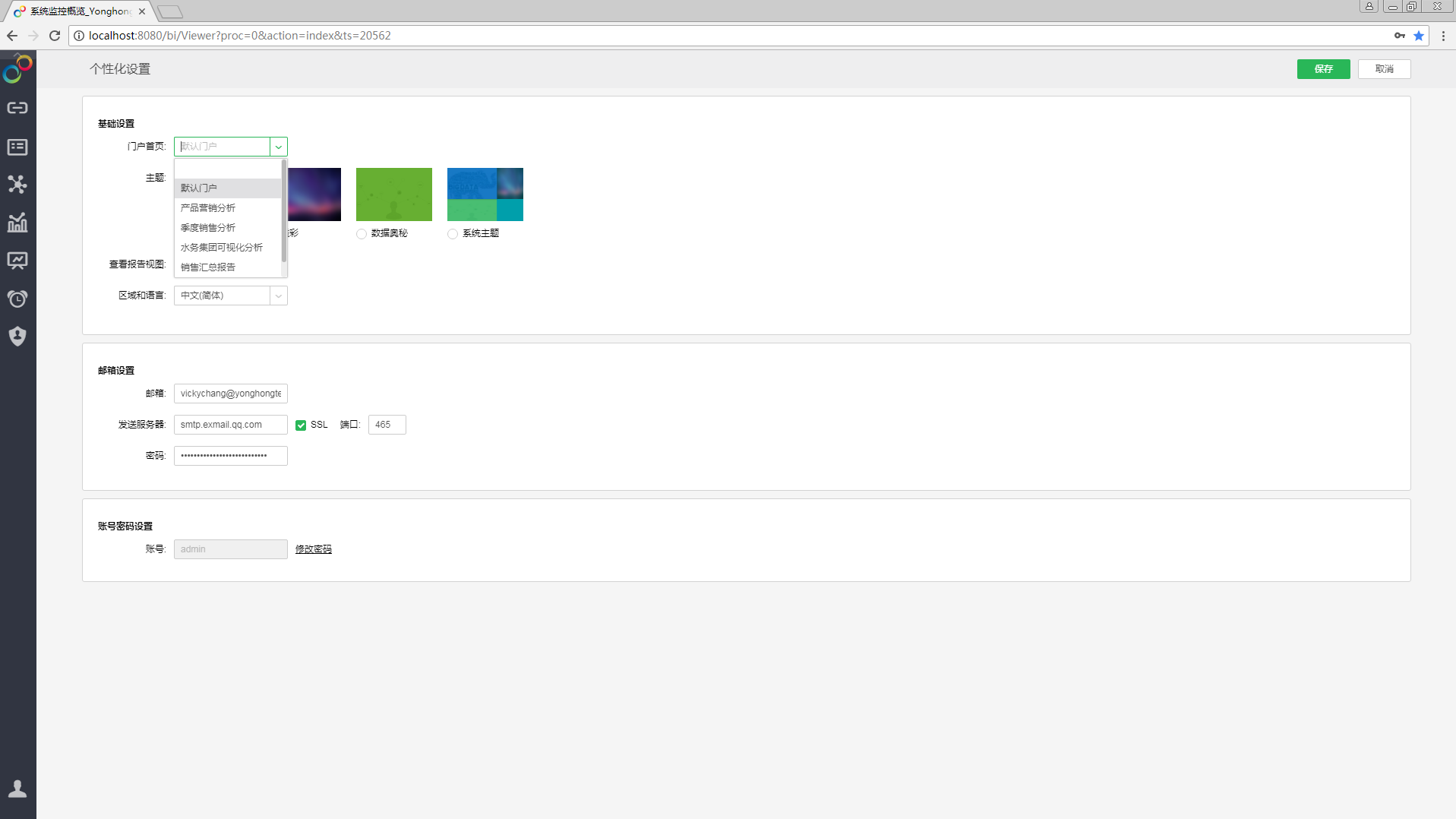This screenshot has width=1456, height=819.
Task: Select the 数据奥秘 theme radio button
Action: coord(362,234)
